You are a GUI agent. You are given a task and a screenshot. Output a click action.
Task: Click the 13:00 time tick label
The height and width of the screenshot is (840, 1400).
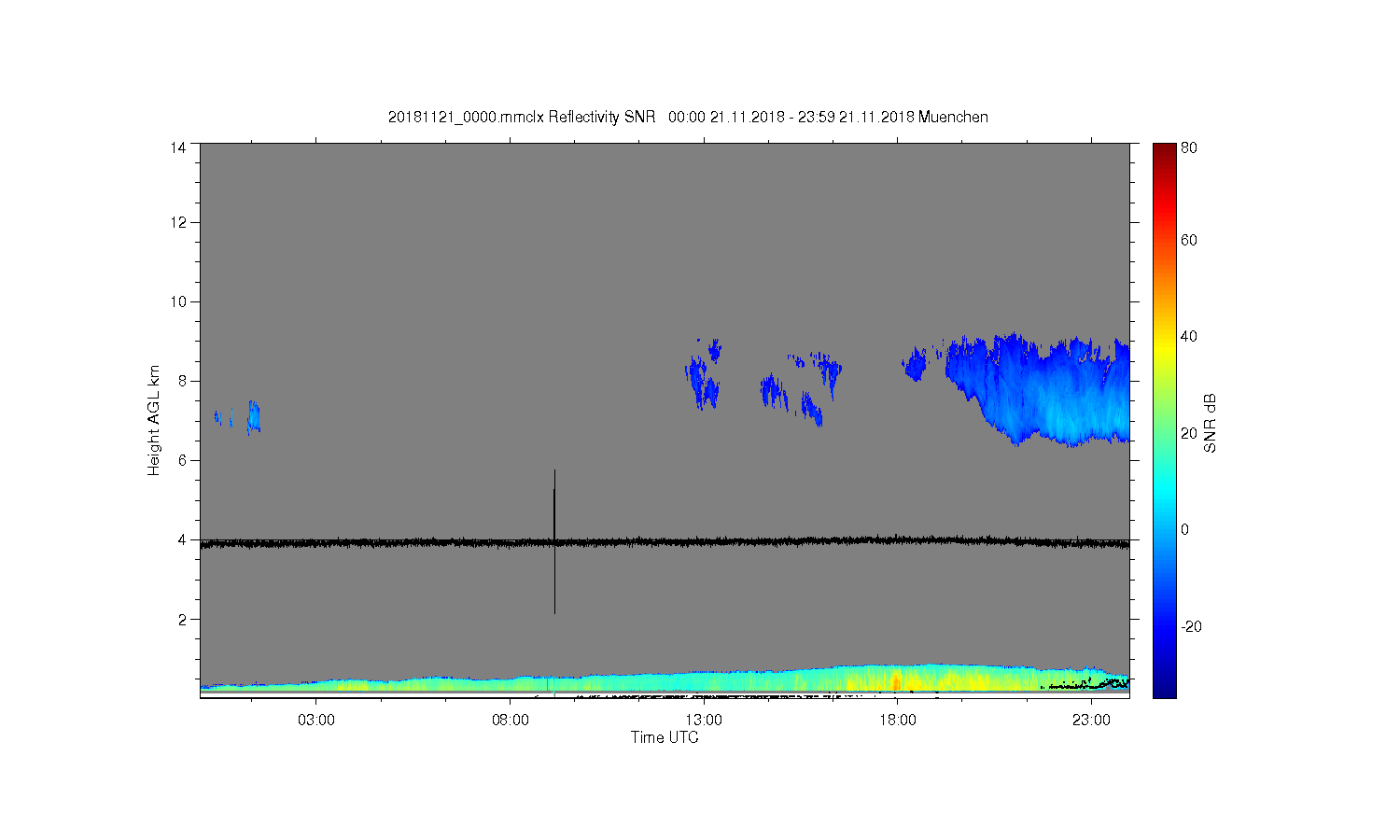704,721
